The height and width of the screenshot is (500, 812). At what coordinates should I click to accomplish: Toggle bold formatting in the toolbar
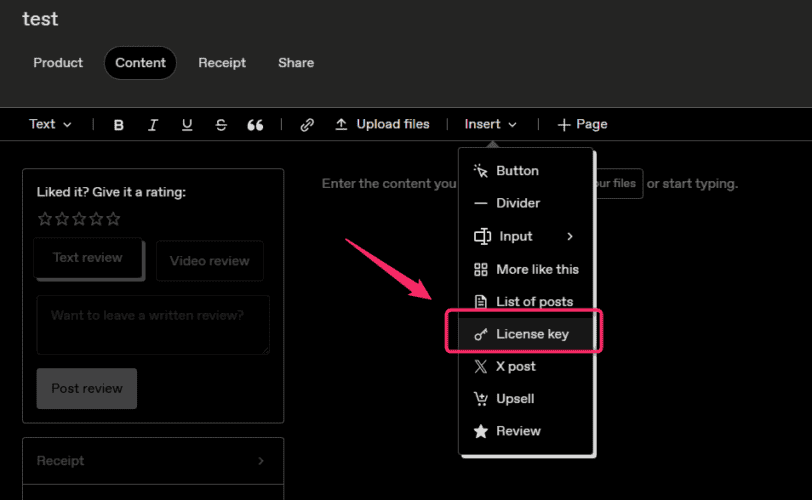point(119,125)
